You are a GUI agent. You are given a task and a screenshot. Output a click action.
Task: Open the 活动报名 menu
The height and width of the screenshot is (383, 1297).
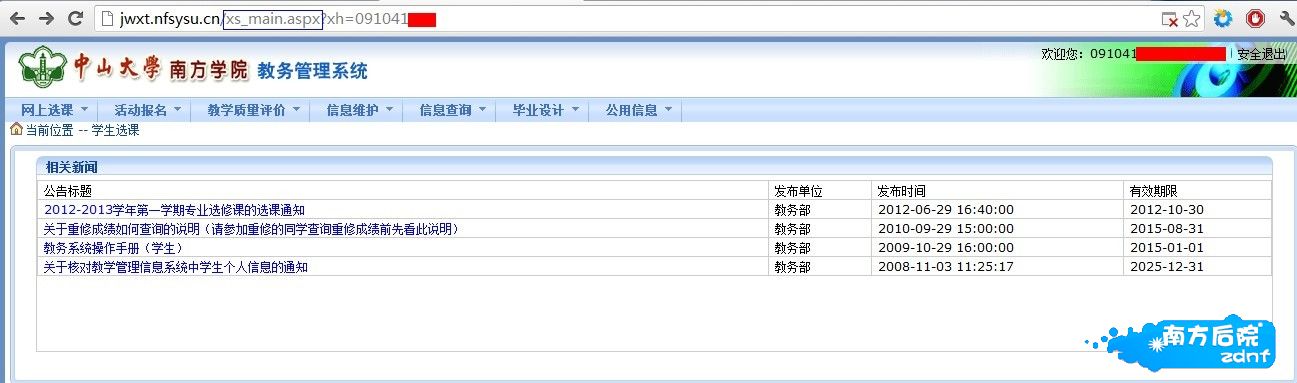click(x=141, y=110)
